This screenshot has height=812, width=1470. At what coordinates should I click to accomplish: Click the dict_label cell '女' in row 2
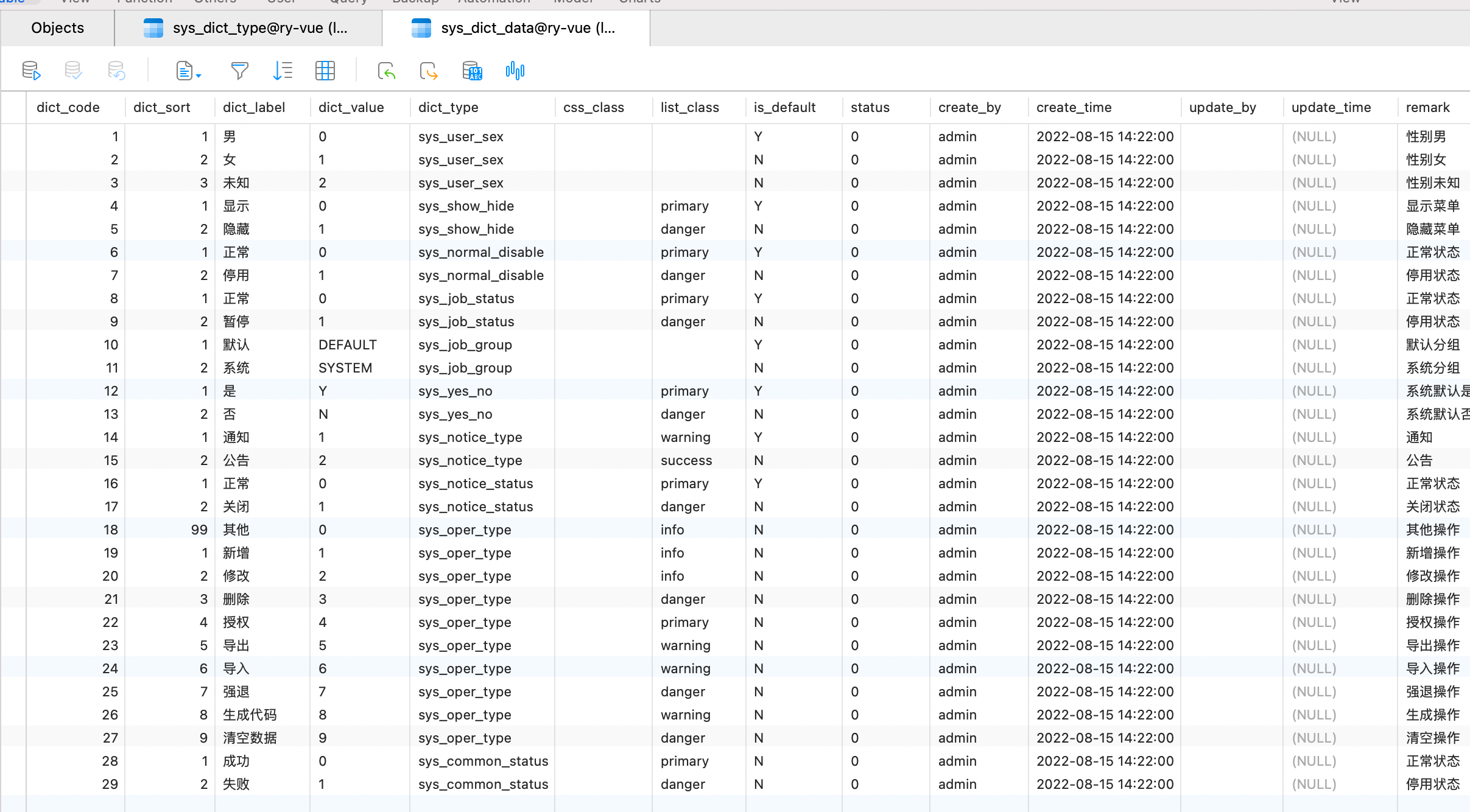[x=262, y=159]
